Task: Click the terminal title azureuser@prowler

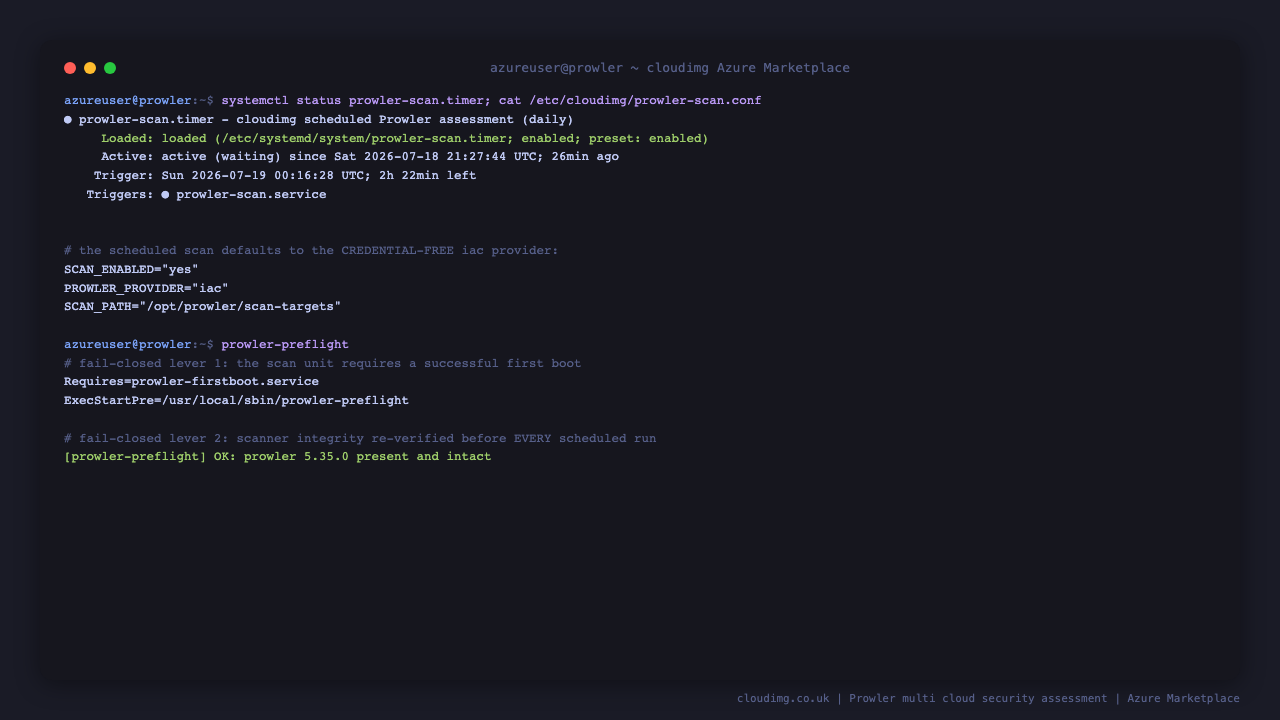Action: click(556, 68)
